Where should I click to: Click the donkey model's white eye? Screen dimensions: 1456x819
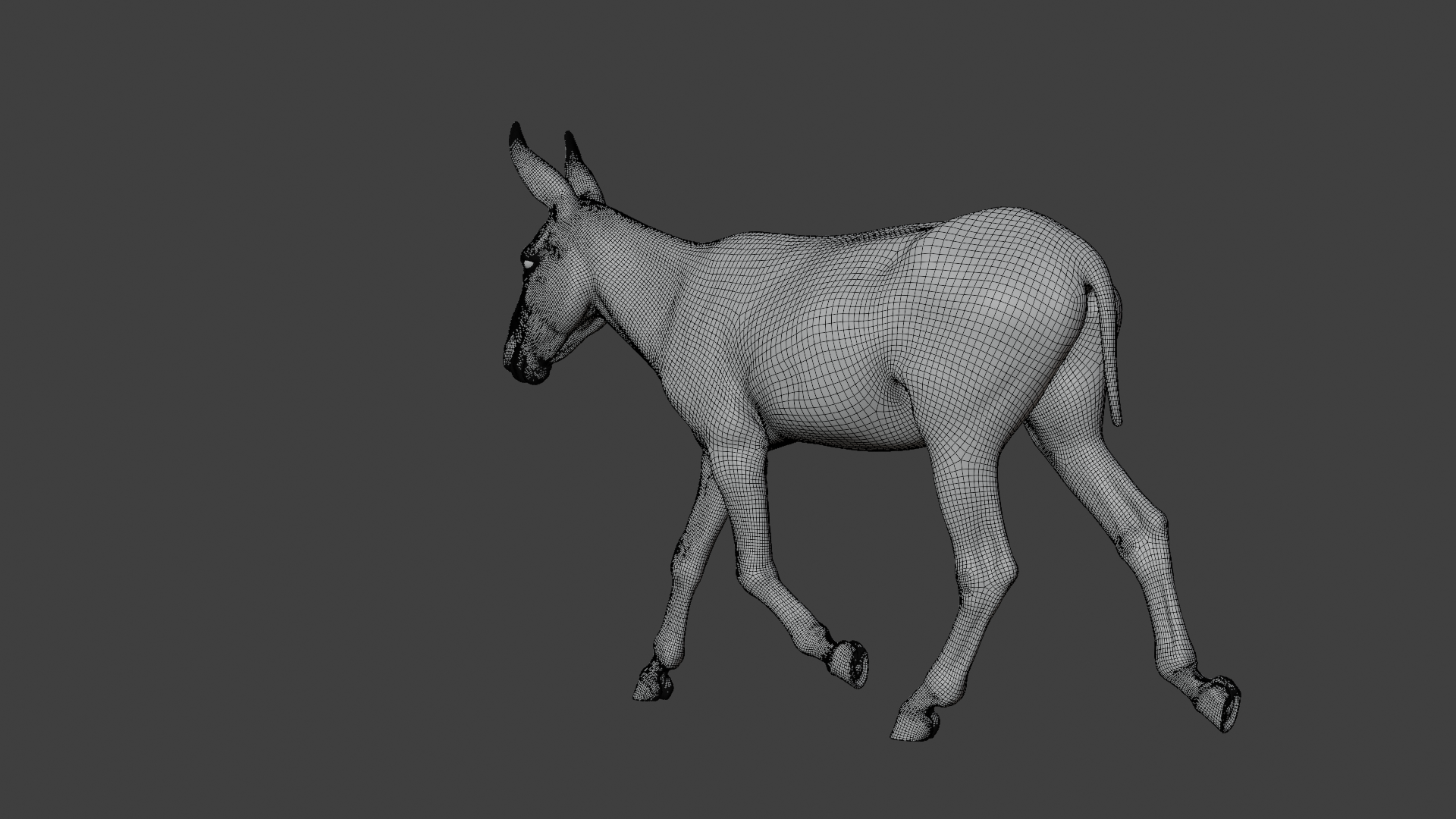[x=527, y=263]
